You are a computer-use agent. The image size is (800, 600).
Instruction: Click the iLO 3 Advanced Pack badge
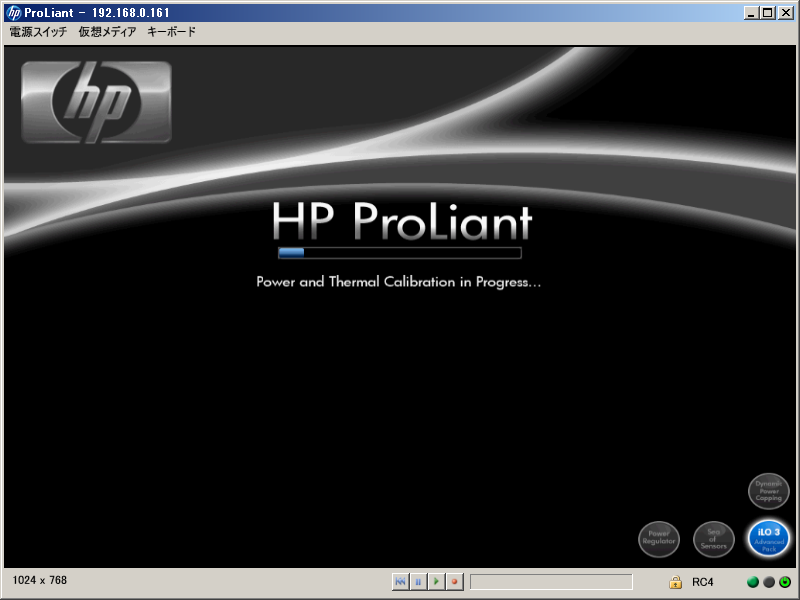(x=768, y=539)
